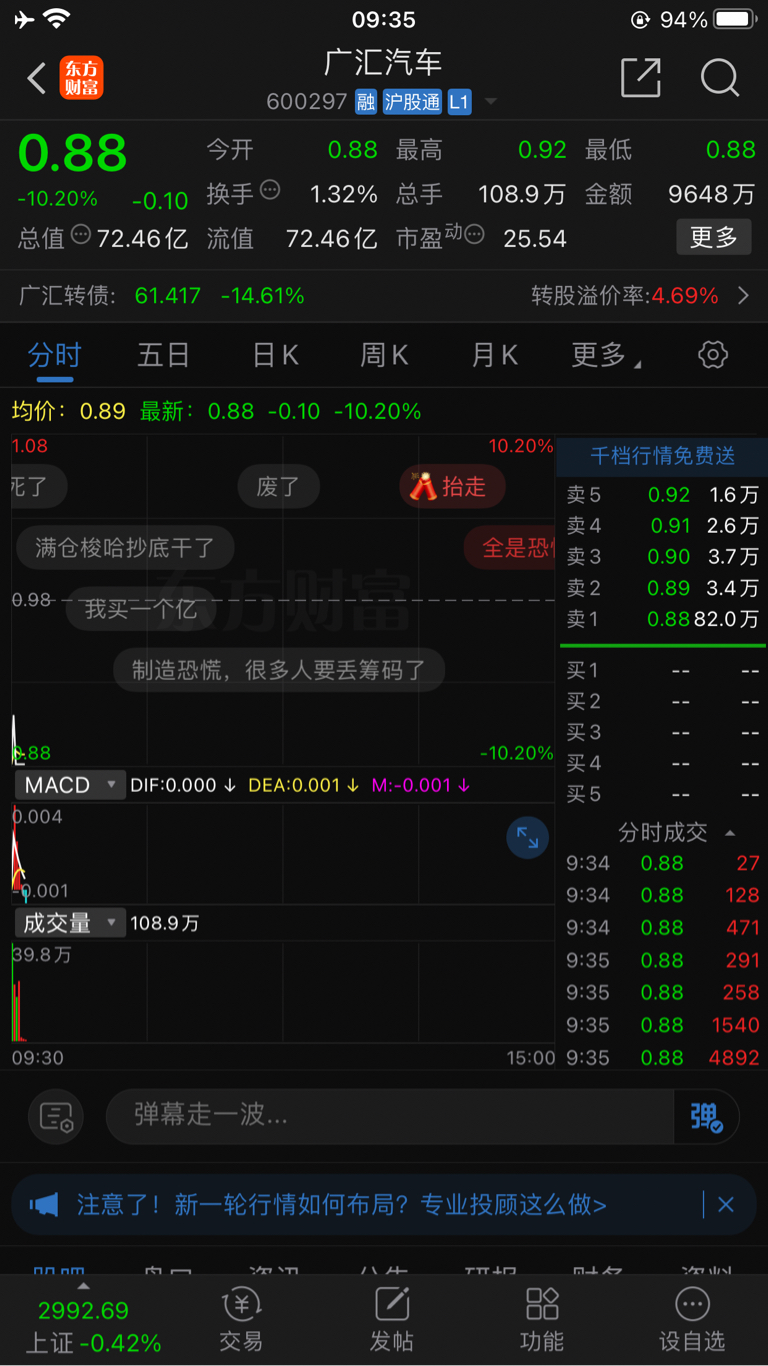Focus the 弹幕走一波 input field
This screenshot has width=768, height=1366.
pos(390,1116)
